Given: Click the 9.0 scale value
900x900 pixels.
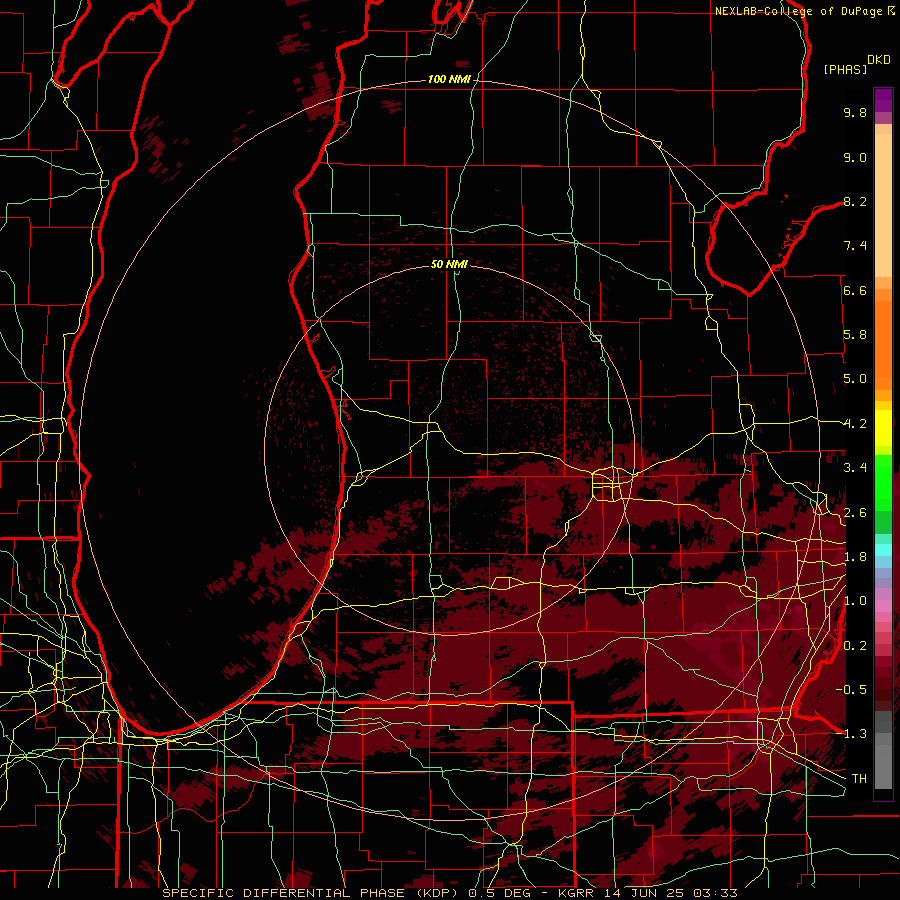Looking at the screenshot, I should pos(855,157).
